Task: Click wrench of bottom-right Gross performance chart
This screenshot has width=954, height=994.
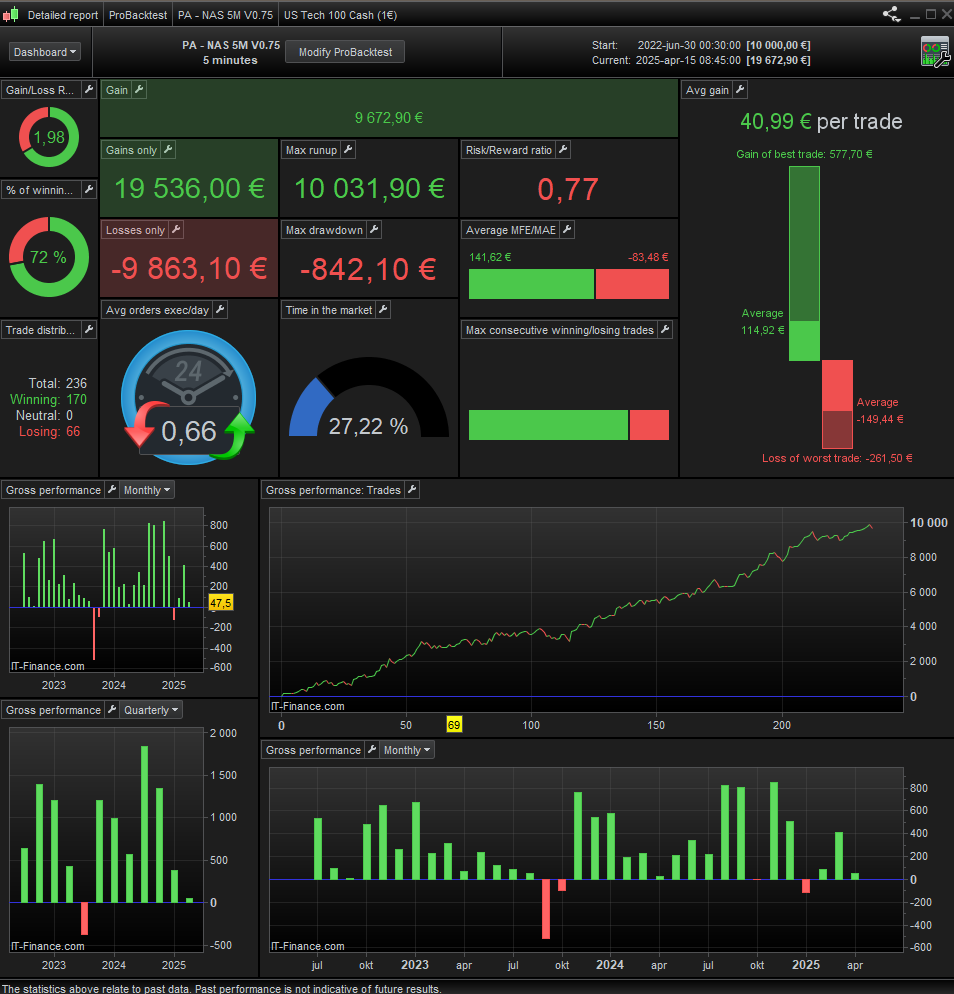Action: [372, 749]
